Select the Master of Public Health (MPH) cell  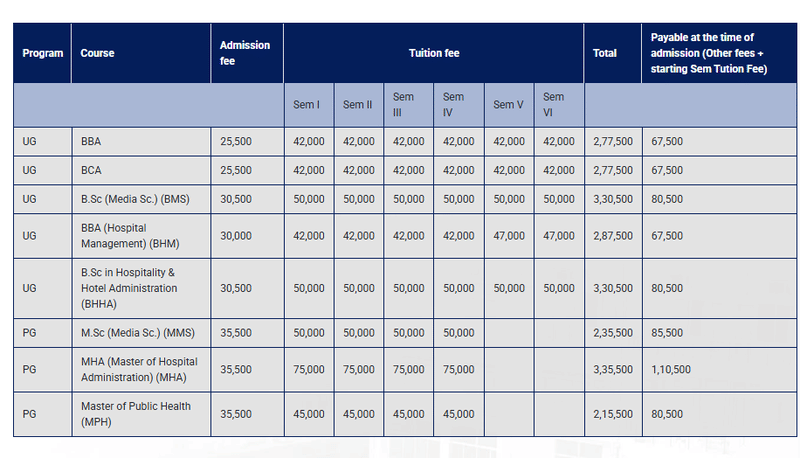pyautogui.click(x=136, y=414)
